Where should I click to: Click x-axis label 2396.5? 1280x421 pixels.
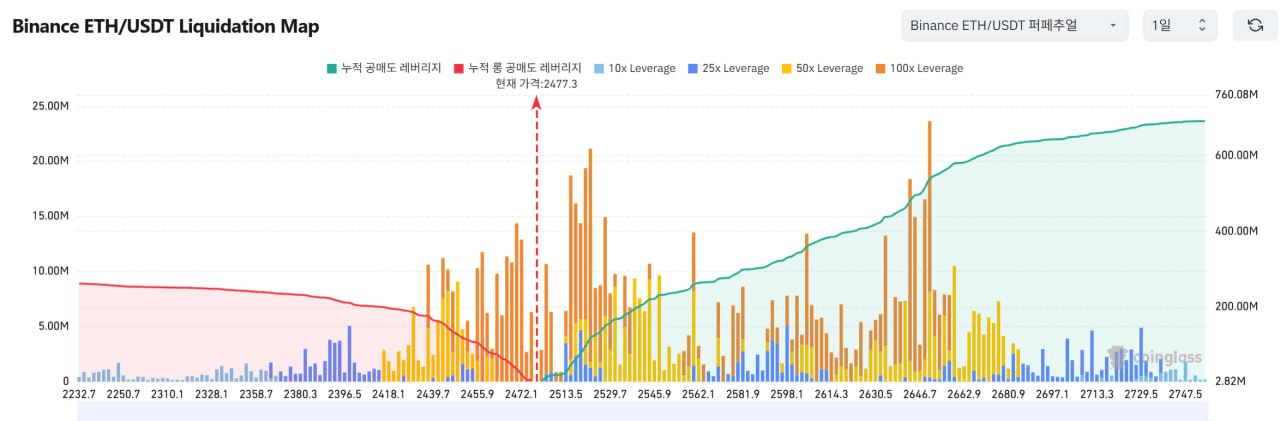(344, 394)
